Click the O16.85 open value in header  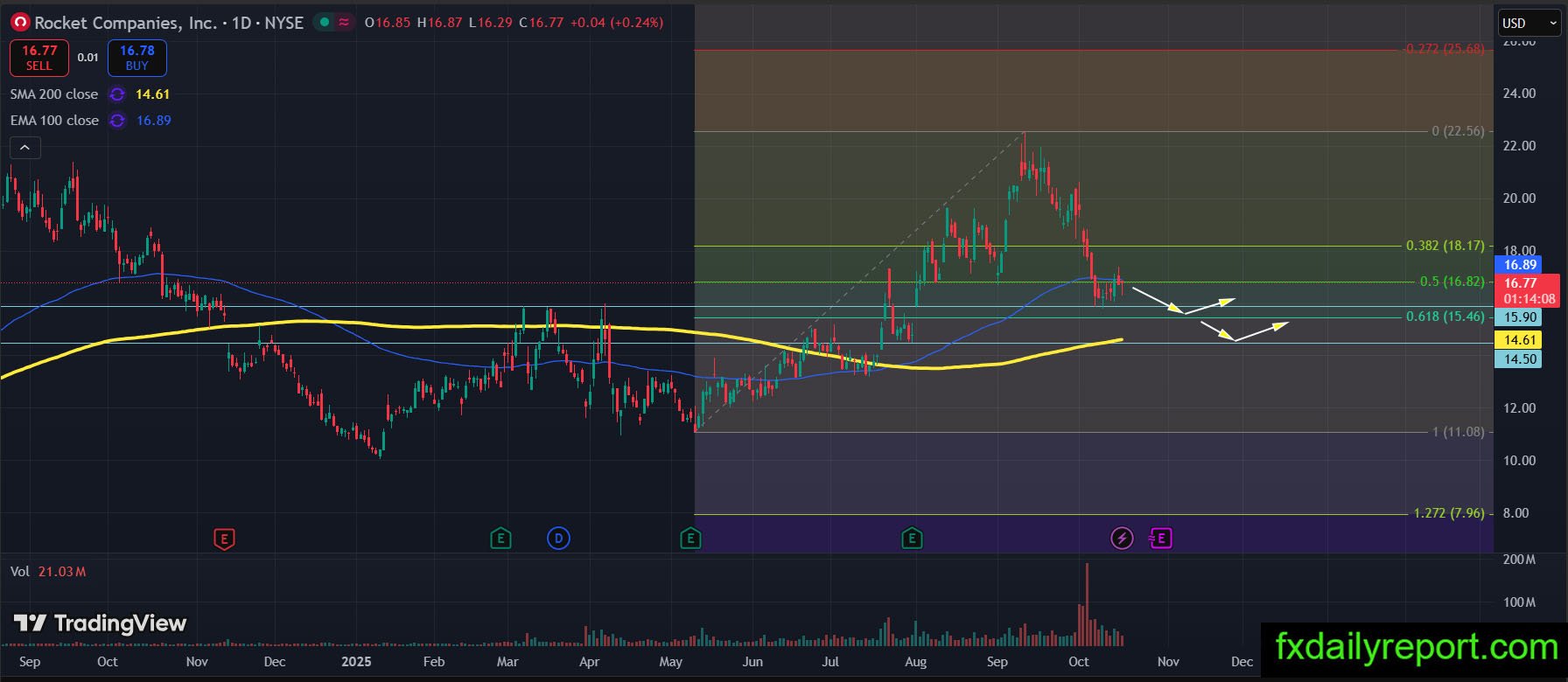tap(388, 23)
